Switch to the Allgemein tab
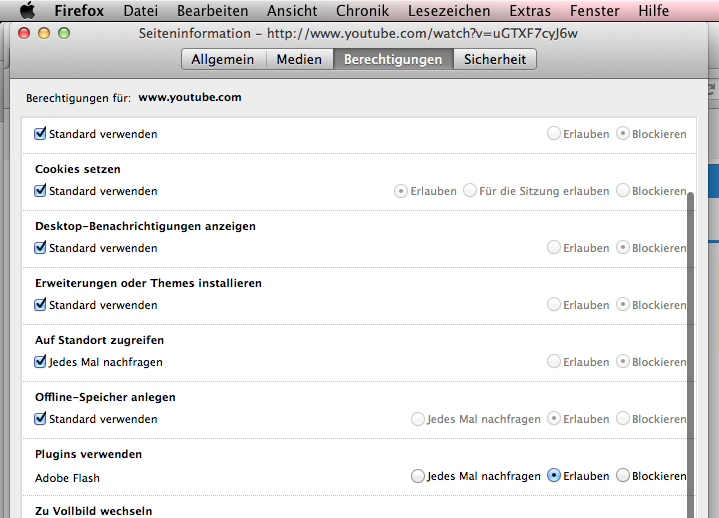This screenshot has height=518, width=719. coord(224,59)
